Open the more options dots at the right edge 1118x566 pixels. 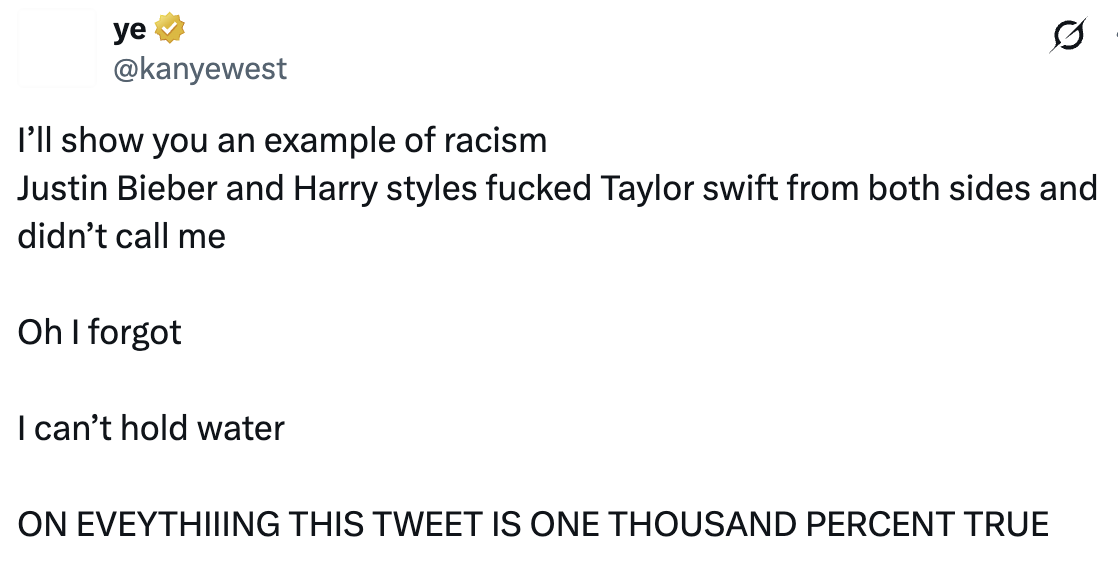click(x=1115, y=34)
